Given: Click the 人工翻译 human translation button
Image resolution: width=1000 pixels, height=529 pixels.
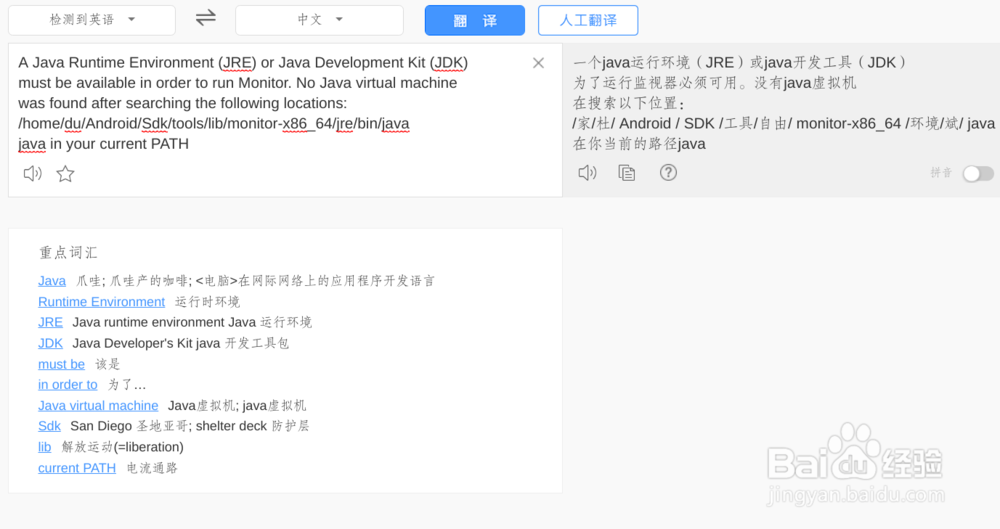Looking at the screenshot, I should tap(588, 20).
